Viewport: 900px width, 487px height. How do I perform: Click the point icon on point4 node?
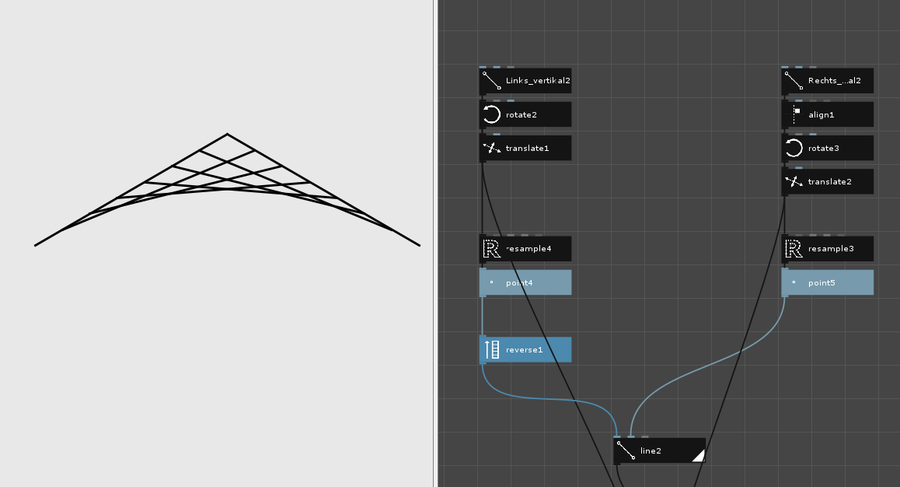[x=491, y=283]
